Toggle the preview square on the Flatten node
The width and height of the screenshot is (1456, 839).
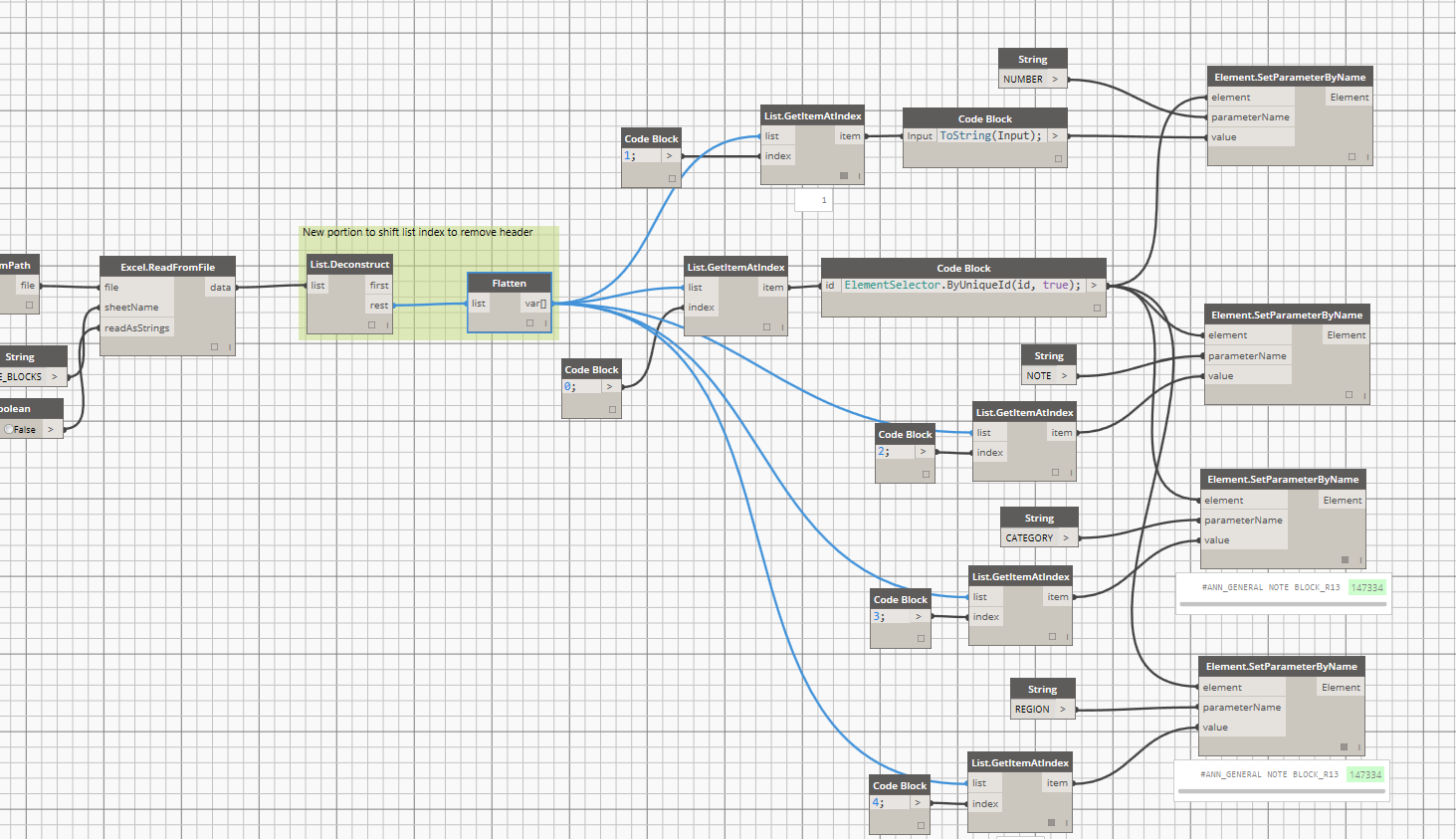click(x=529, y=322)
